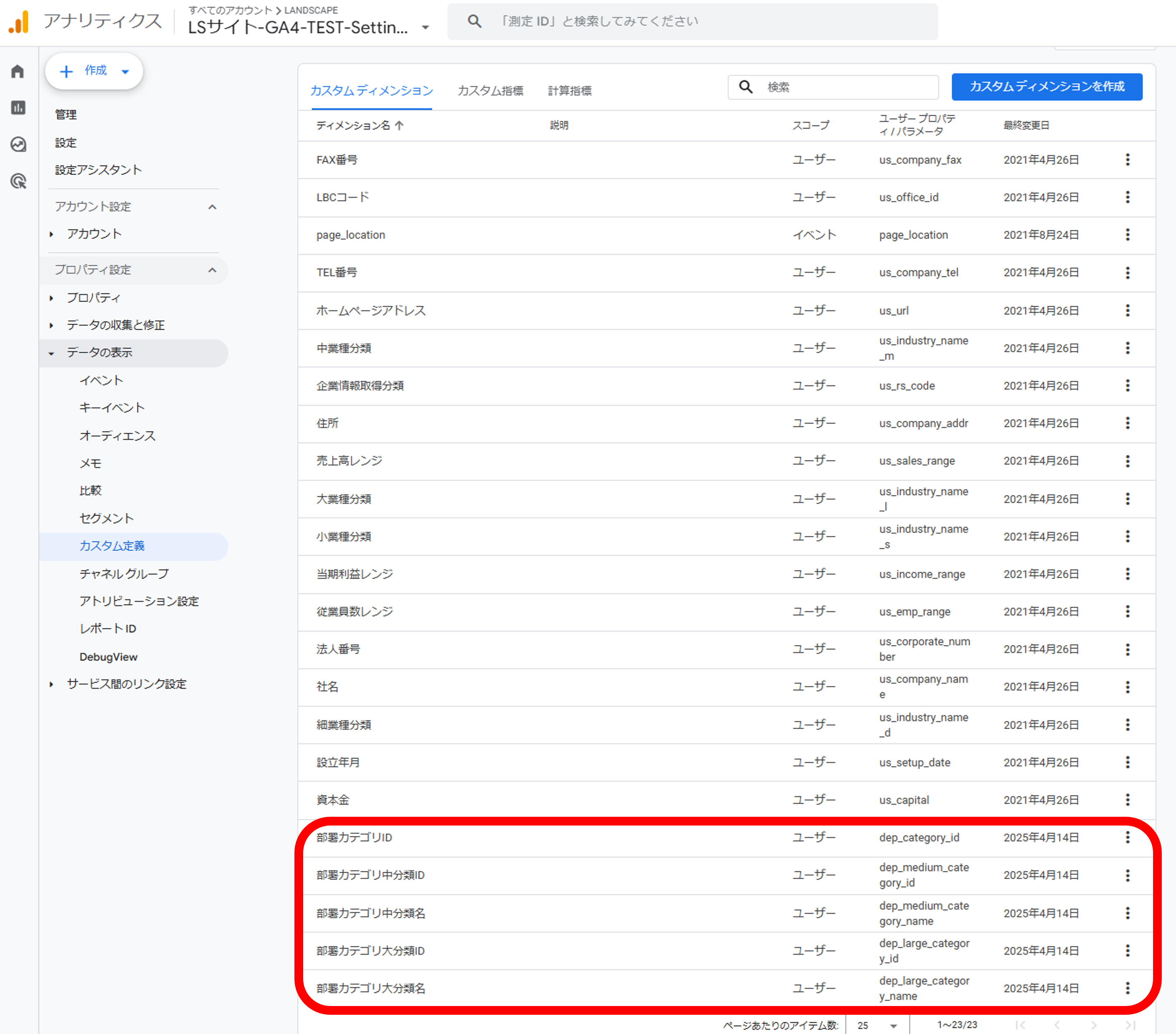This screenshot has height=1034, width=1176.
Task: Open more options for 部署カテゴリ大分類名 row
Action: click(x=1128, y=988)
